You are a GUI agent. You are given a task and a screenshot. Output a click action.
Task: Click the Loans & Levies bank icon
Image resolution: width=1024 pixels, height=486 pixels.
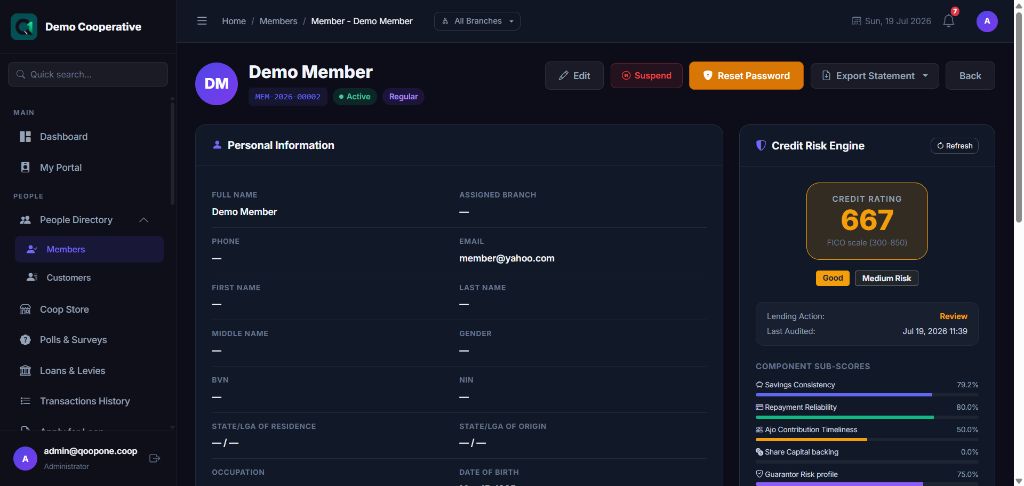click(x=25, y=370)
